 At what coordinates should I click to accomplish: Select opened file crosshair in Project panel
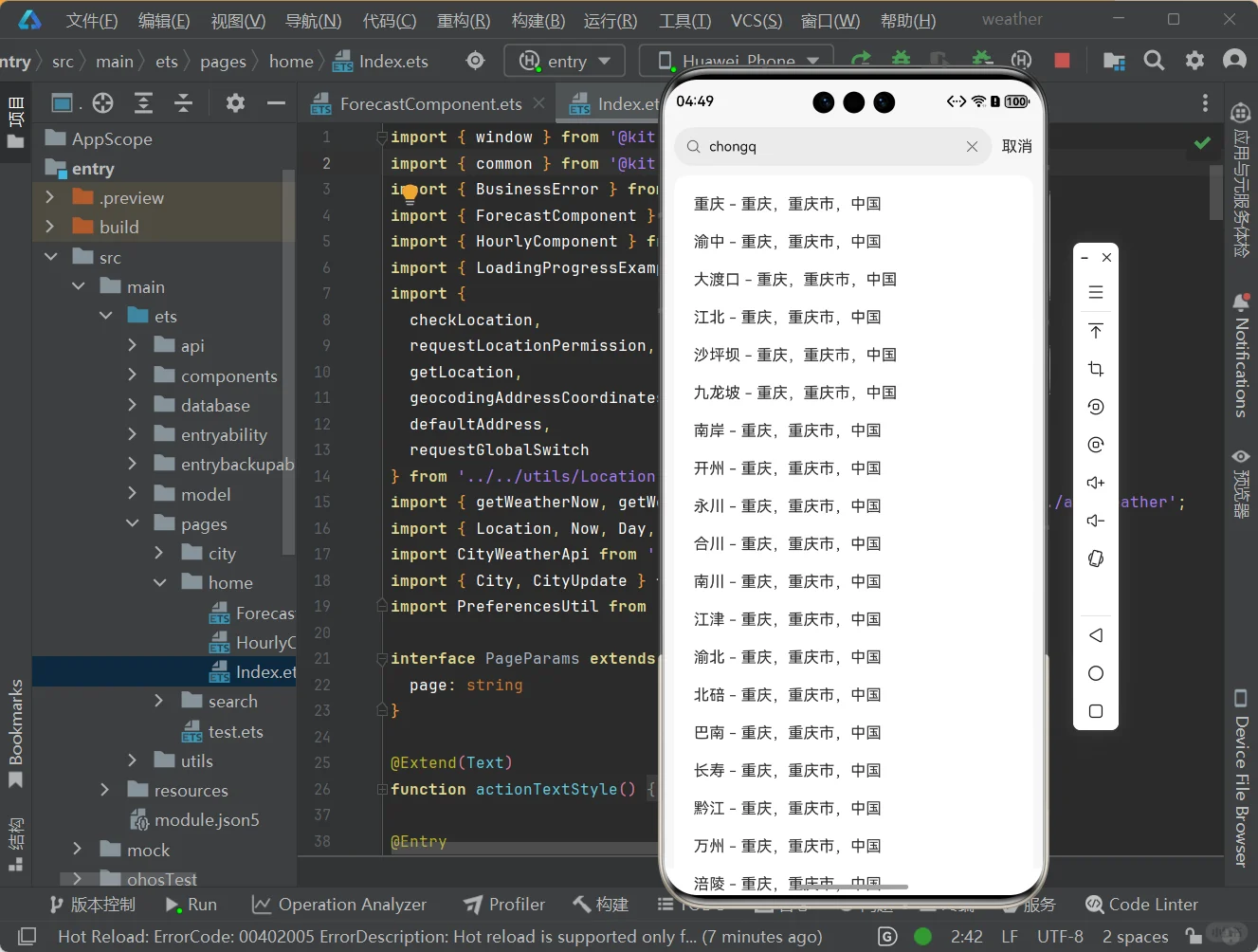click(103, 103)
